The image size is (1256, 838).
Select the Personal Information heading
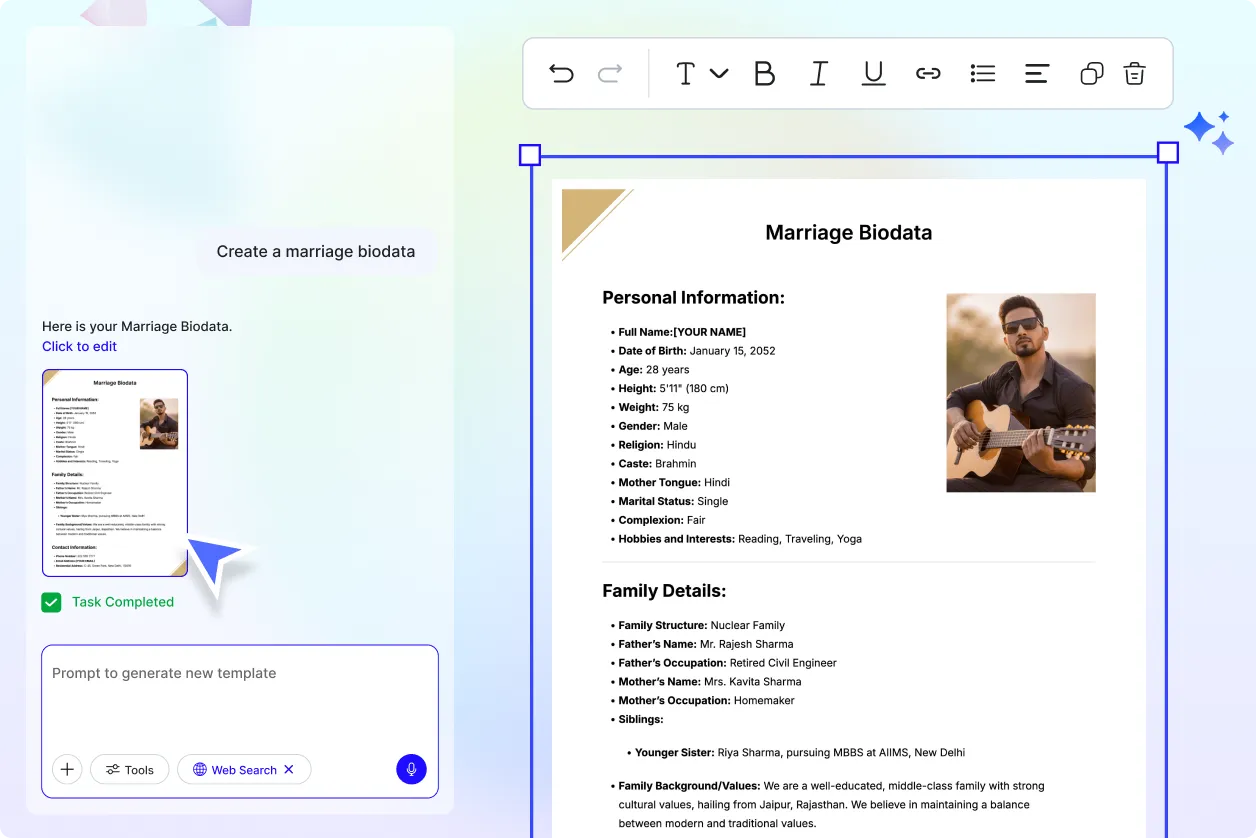click(693, 297)
